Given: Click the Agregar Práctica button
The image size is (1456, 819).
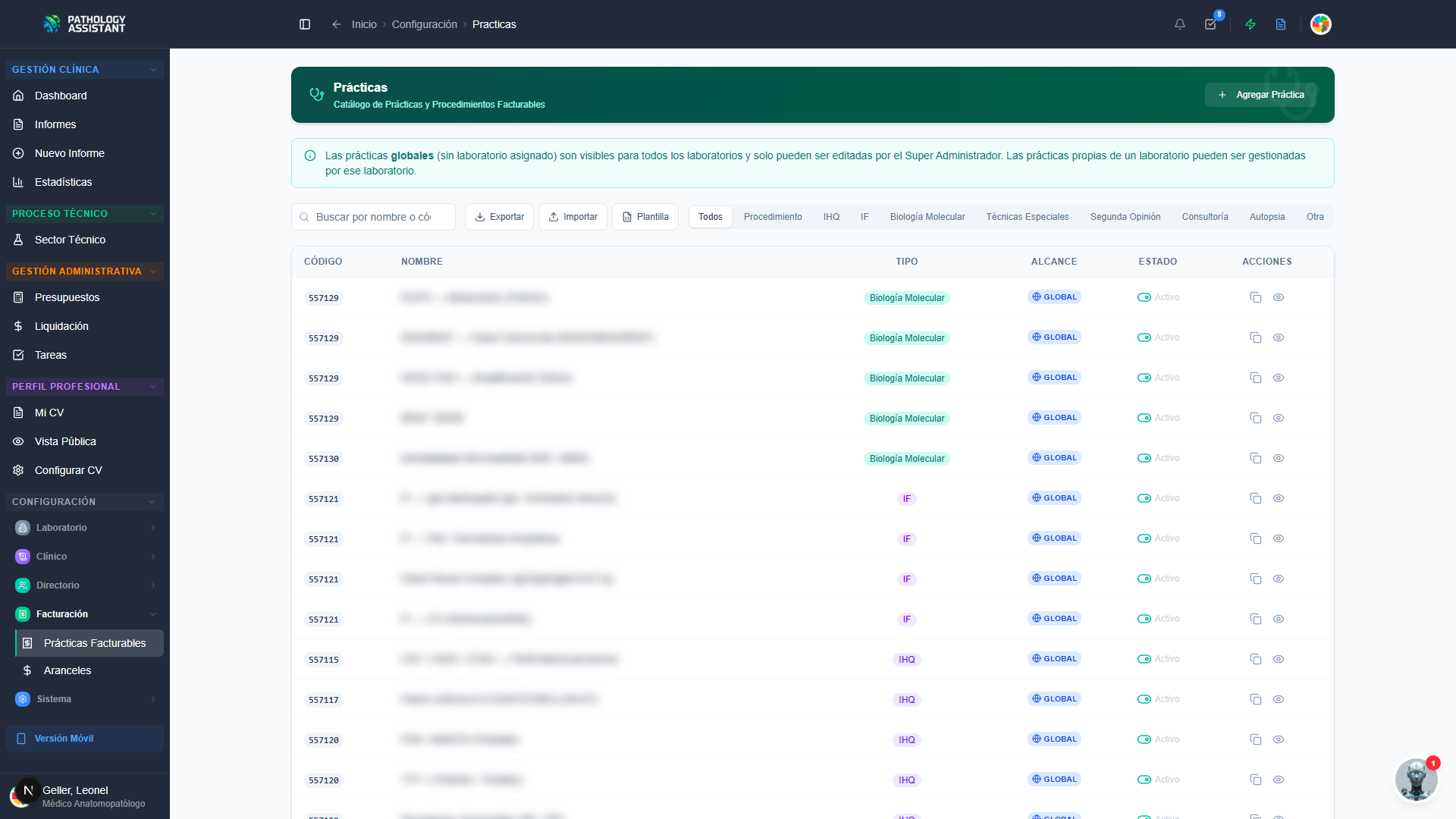Looking at the screenshot, I should (x=1260, y=95).
